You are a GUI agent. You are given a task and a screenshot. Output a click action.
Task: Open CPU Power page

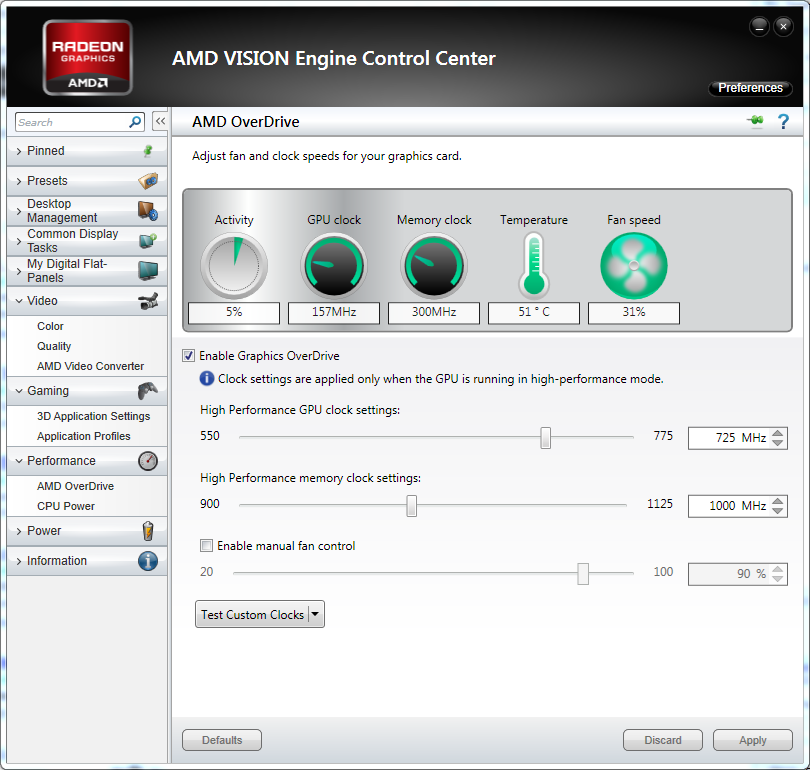coord(66,506)
